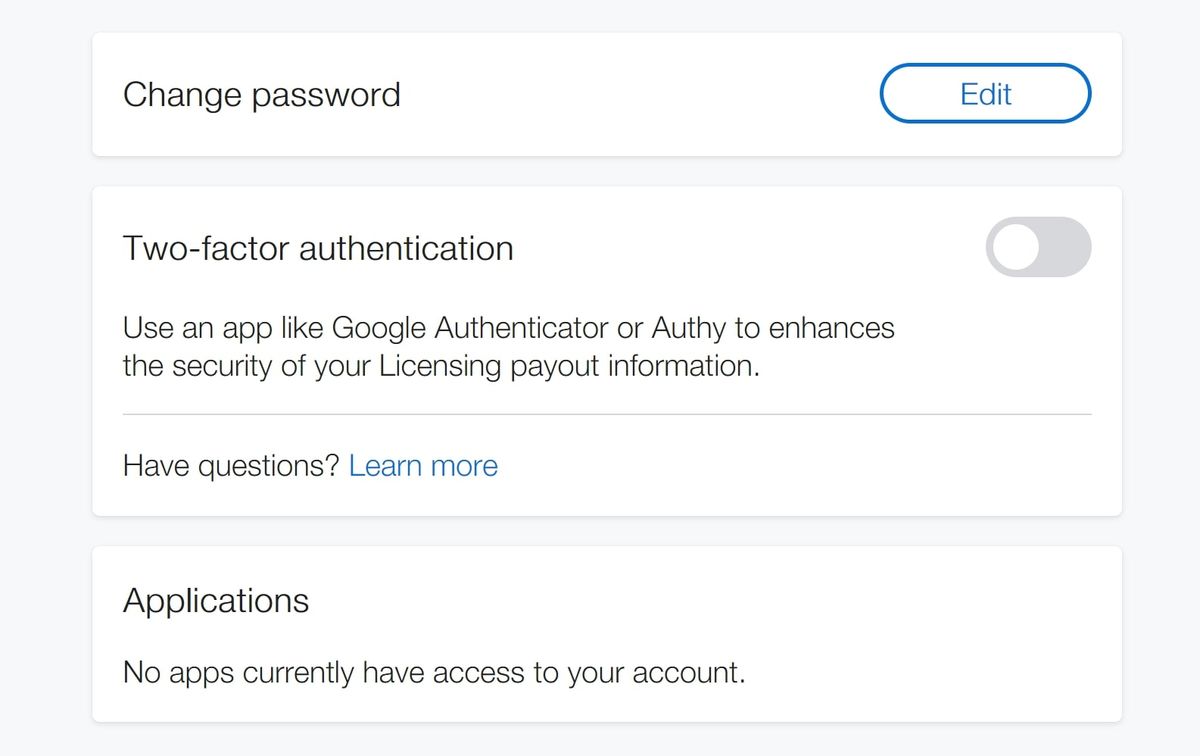Viewport: 1200px width, 756px height.
Task: Enable the Two-factor authentication toggle
Action: [1038, 247]
